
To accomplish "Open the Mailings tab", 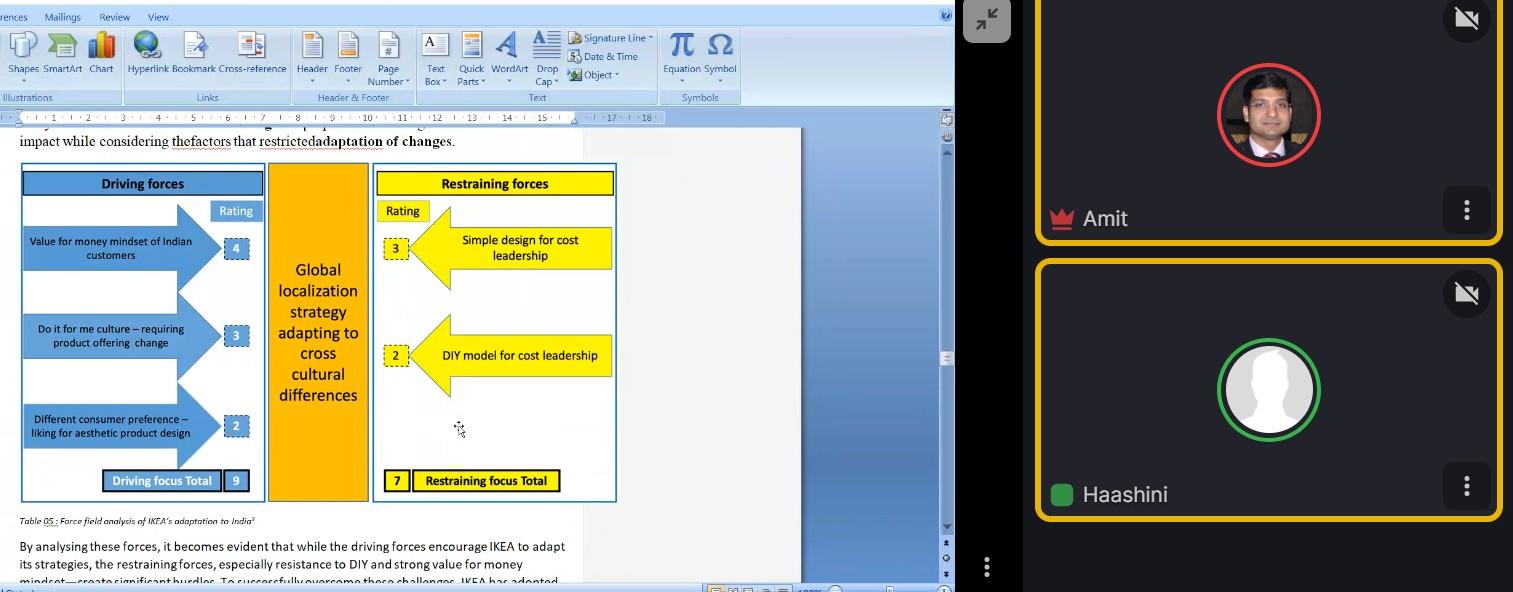I will [x=63, y=17].
